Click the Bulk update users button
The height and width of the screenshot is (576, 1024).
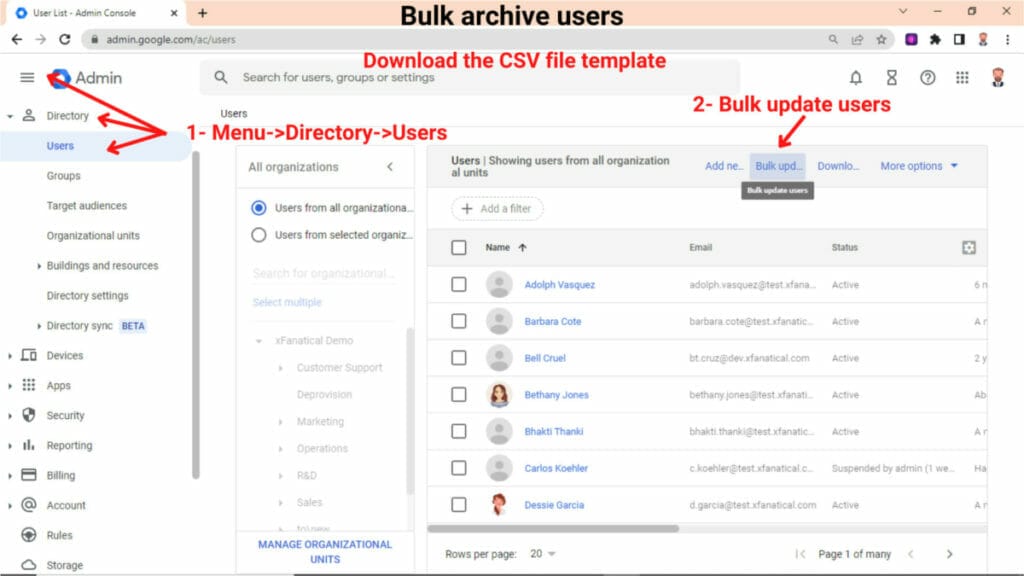tap(778, 166)
